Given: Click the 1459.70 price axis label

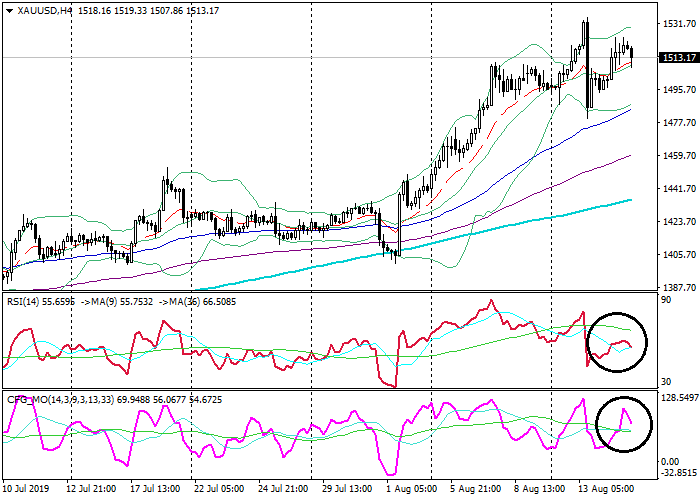Looking at the screenshot, I should (677, 156).
